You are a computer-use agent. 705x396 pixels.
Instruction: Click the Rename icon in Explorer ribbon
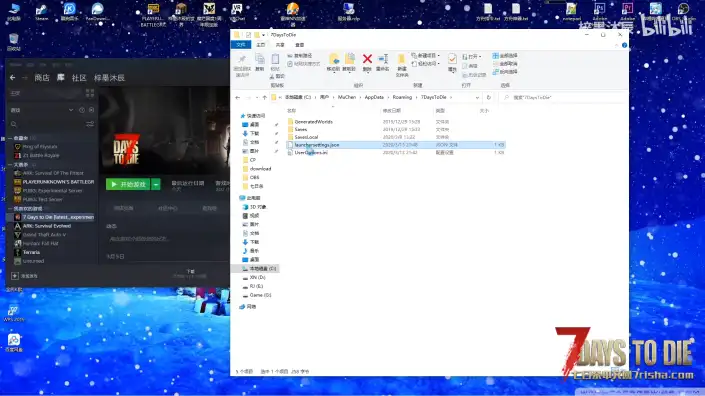(x=383, y=59)
